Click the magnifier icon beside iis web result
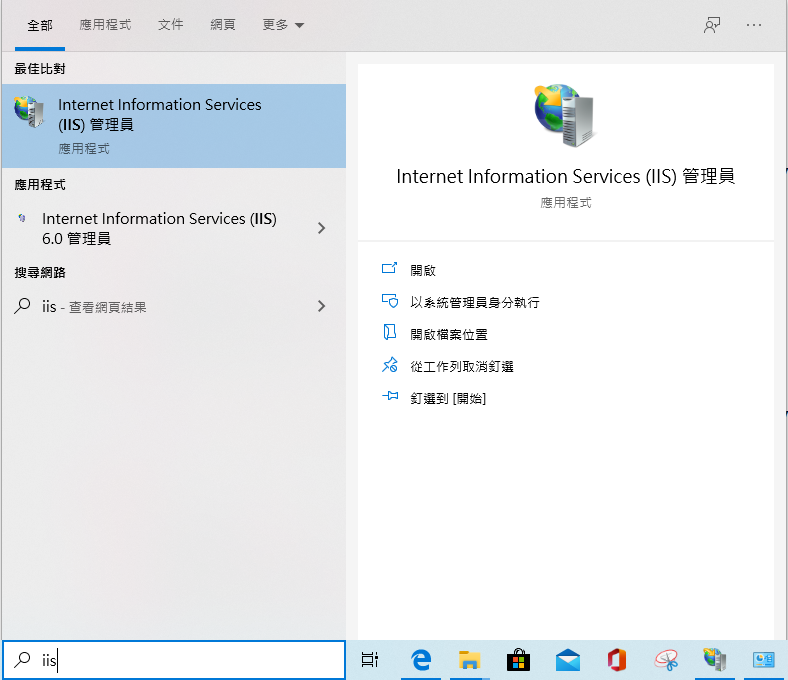This screenshot has width=788, height=680. [22, 306]
